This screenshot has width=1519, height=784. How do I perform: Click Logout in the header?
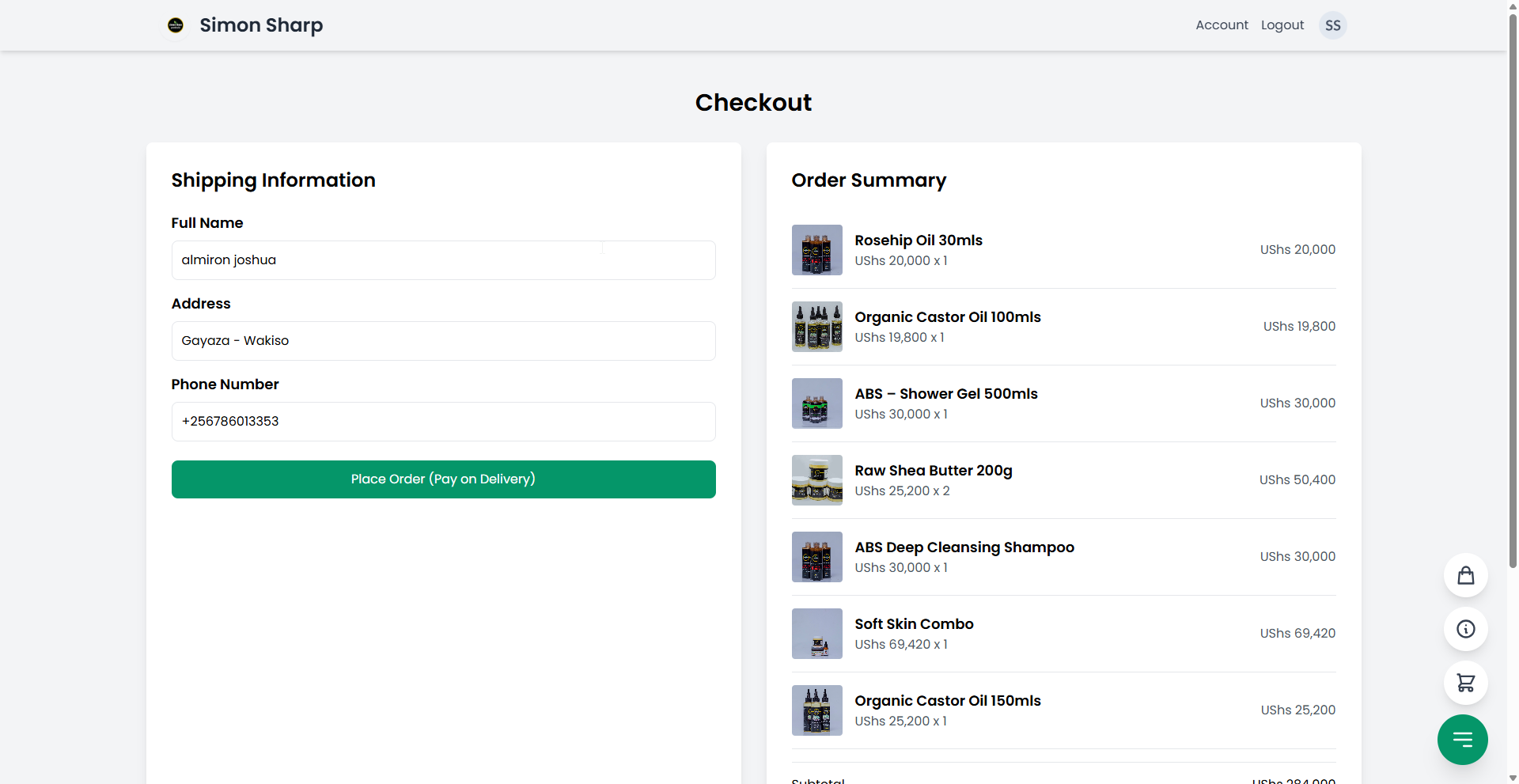[x=1282, y=25]
